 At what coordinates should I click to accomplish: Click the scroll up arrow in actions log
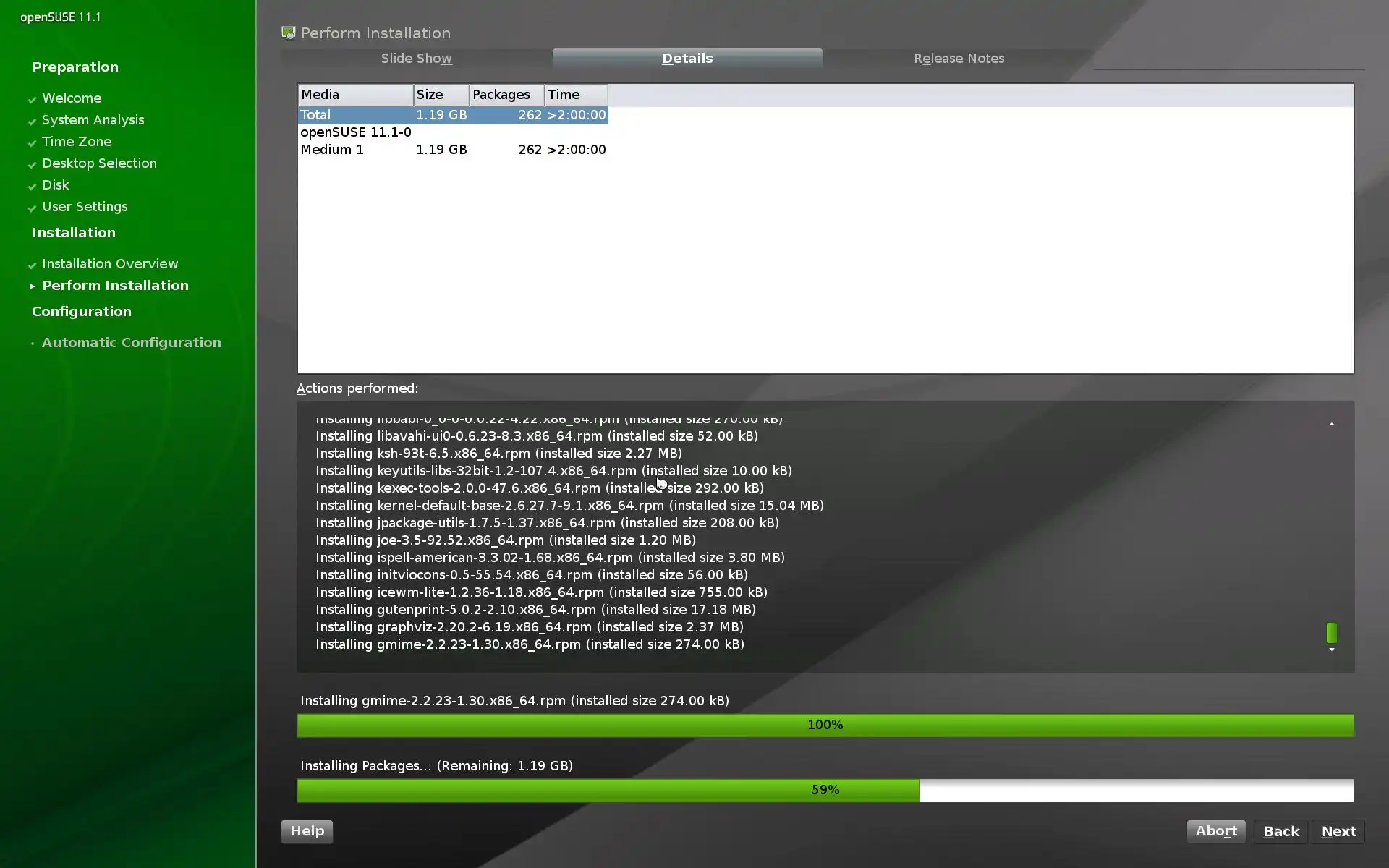[x=1331, y=424]
